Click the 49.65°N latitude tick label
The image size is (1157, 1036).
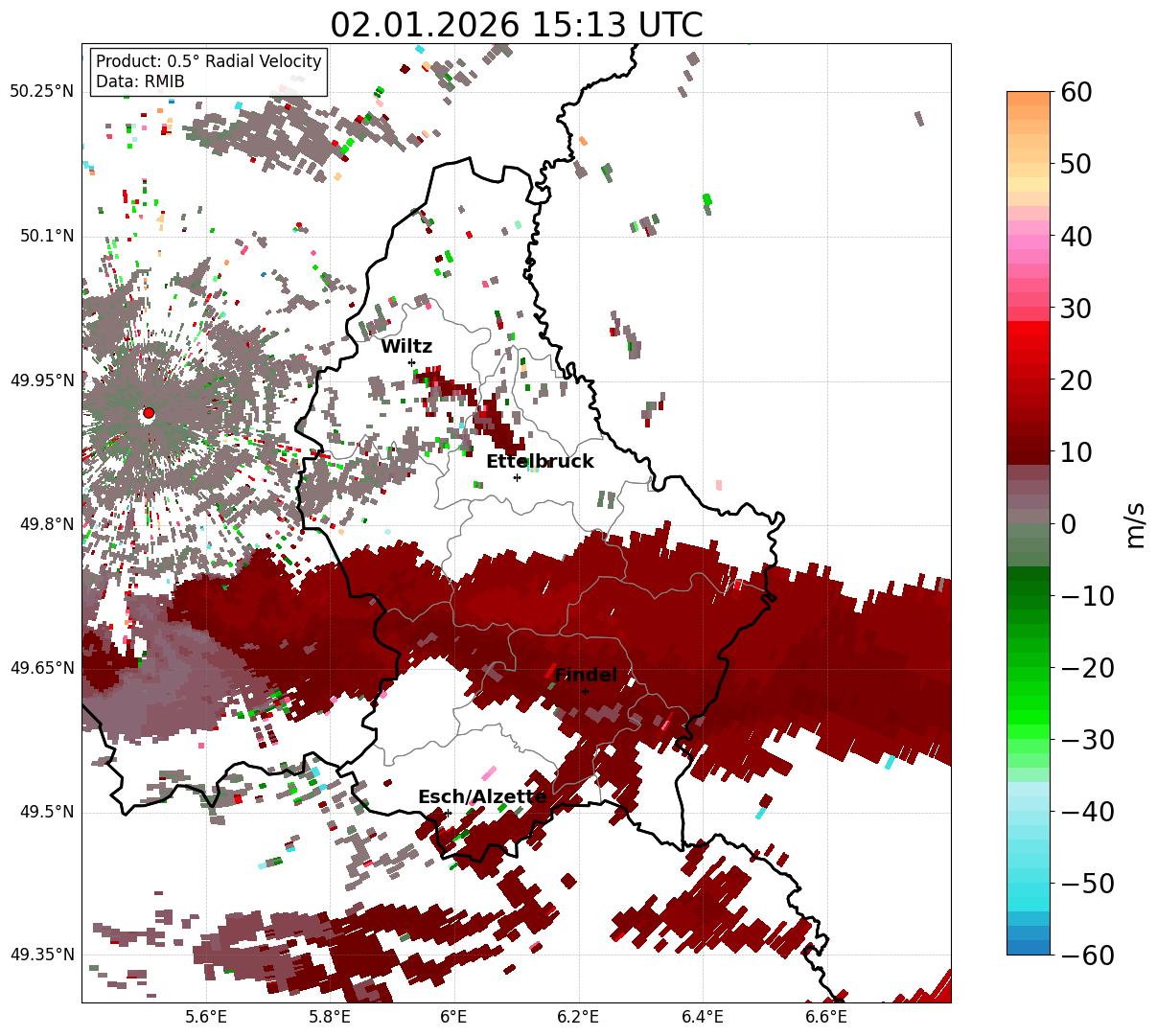[x=41, y=668]
